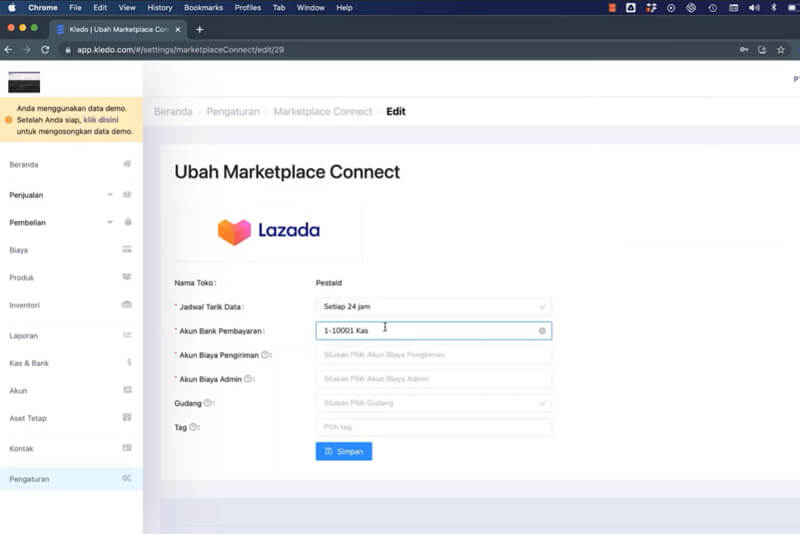The width and height of the screenshot is (800, 534).
Task: Click the Simpan save button
Action: point(344,451)
